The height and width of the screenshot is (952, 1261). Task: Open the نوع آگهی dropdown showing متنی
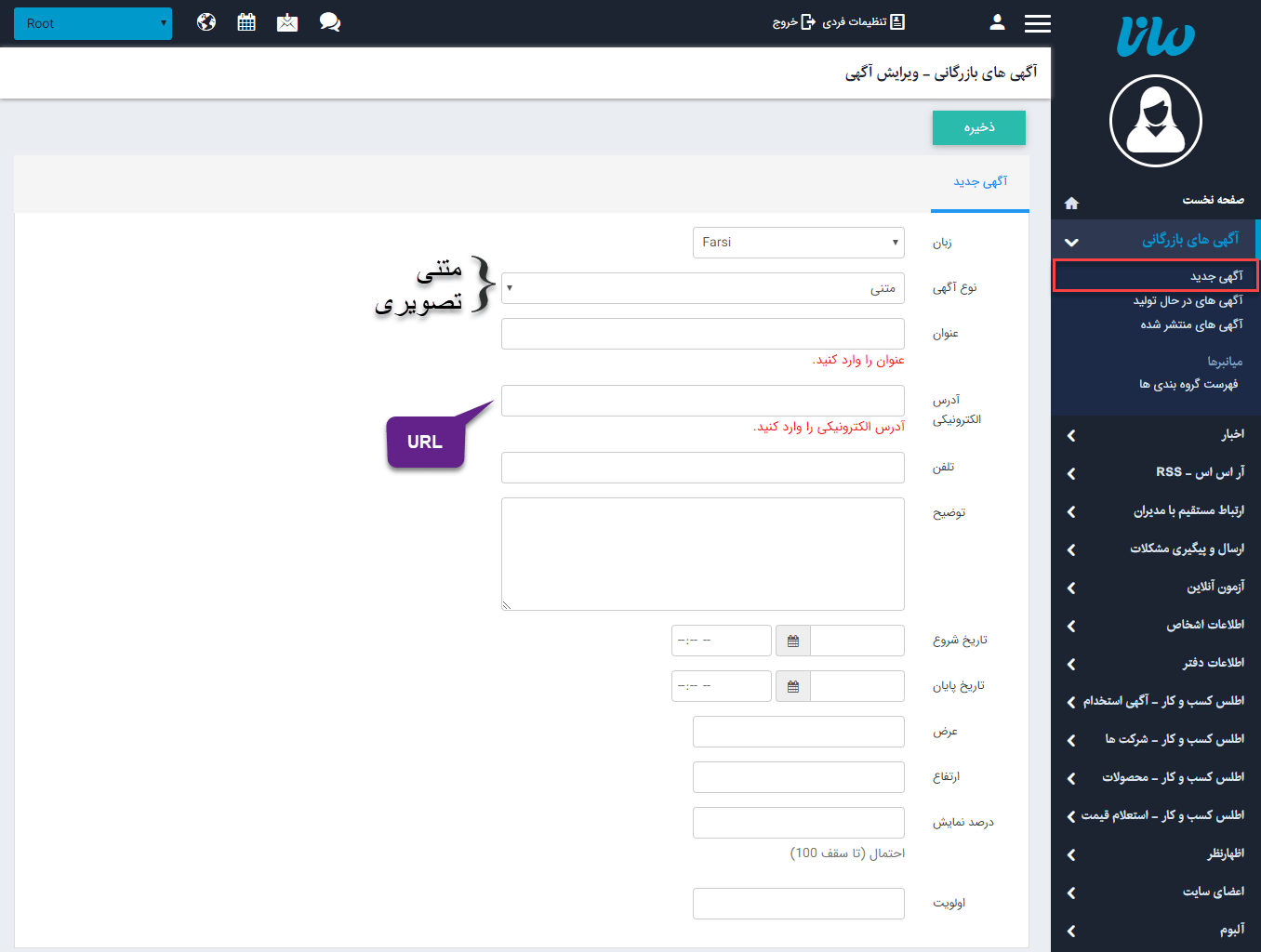click(x=702, y=288)
